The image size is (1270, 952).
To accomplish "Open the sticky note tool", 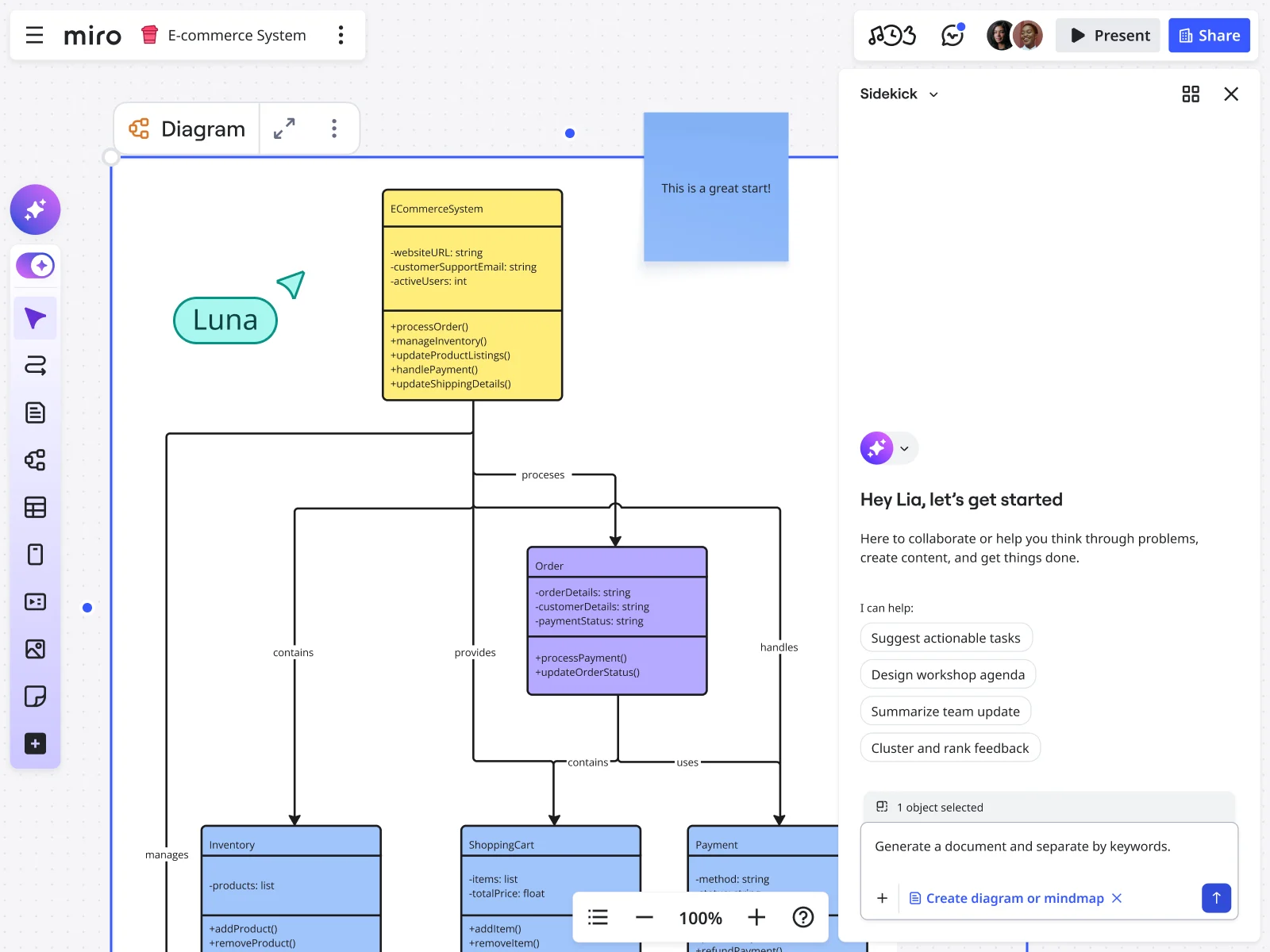I will point(35,696).
